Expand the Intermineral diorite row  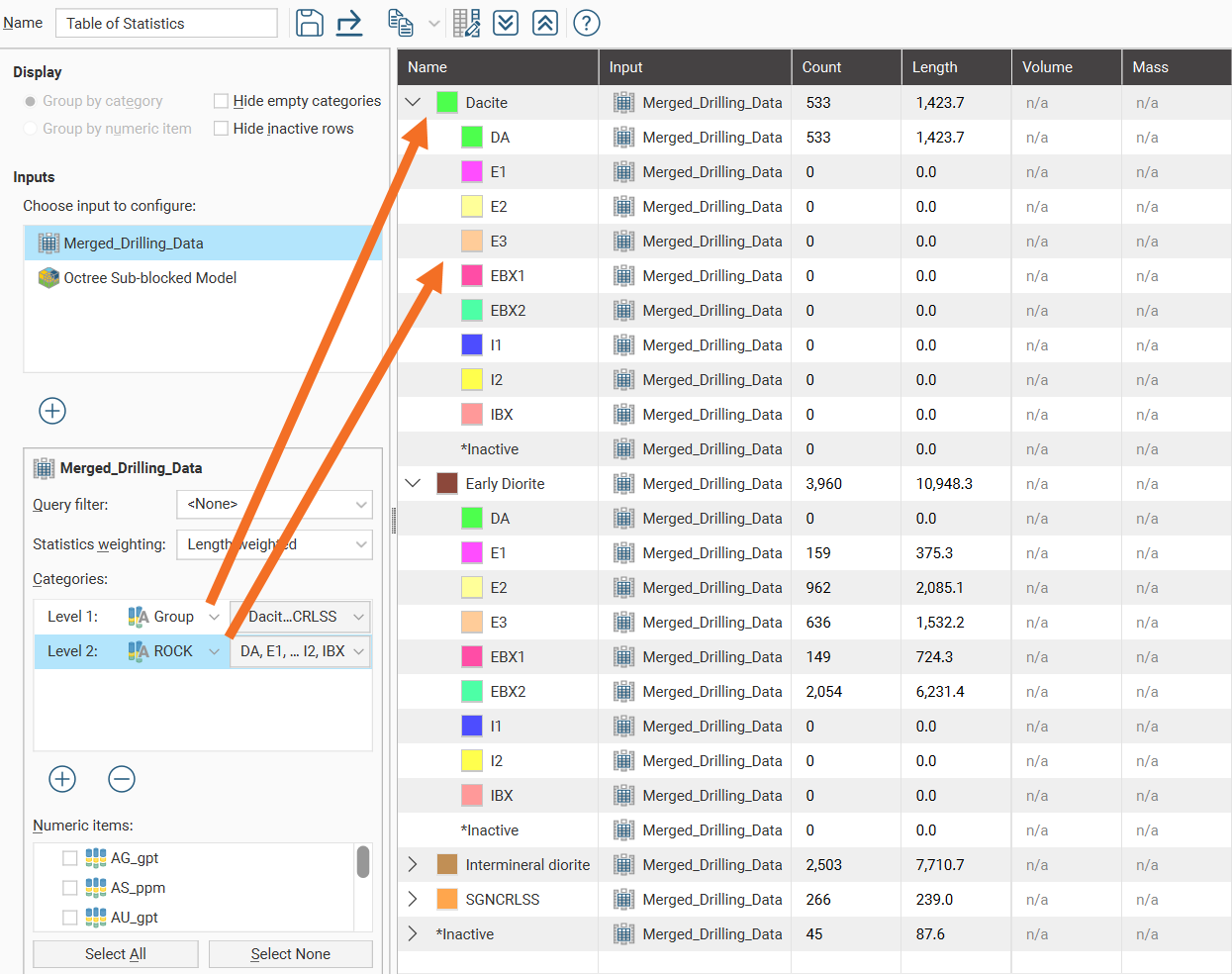(413, 865)
